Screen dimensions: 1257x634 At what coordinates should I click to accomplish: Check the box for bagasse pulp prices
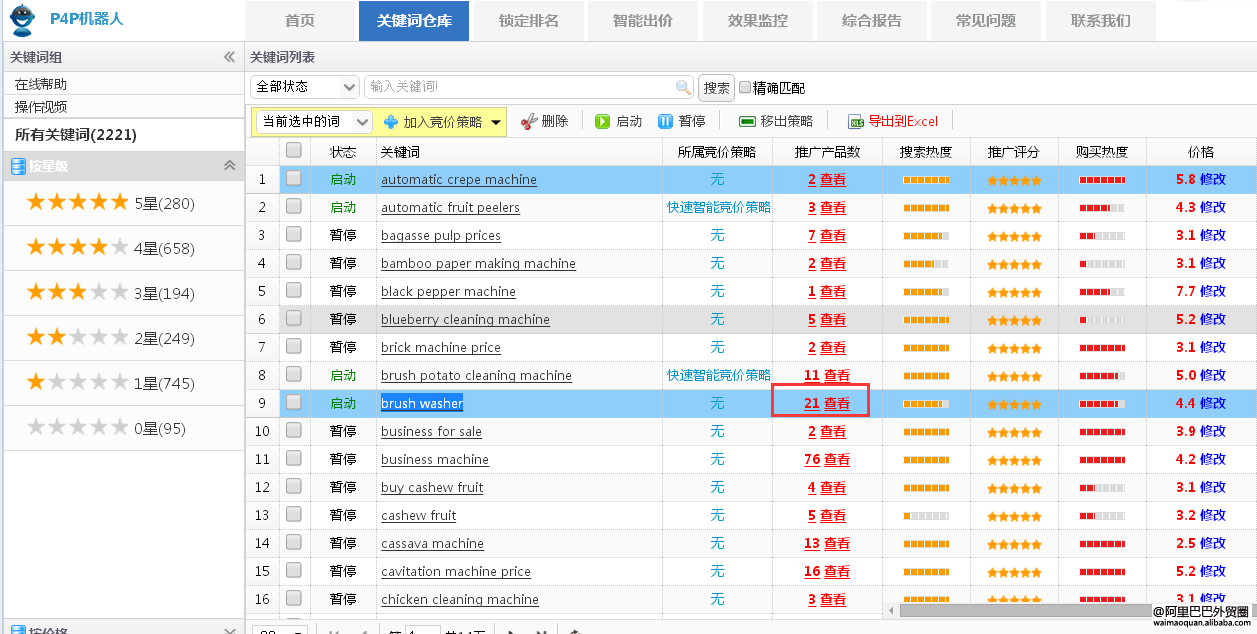click(x=293, y=234)
